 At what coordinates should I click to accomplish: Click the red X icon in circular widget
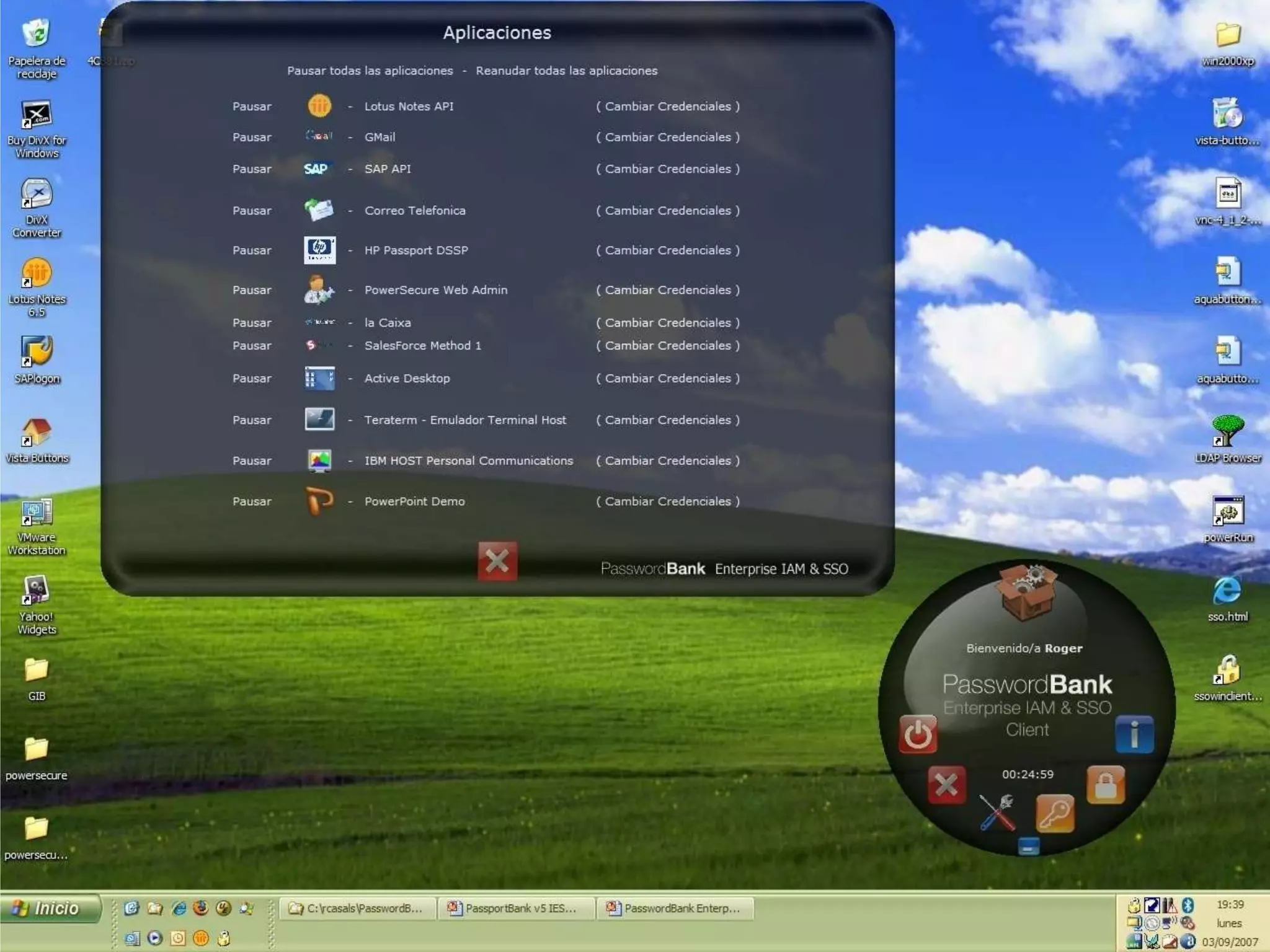coord(946,785)
